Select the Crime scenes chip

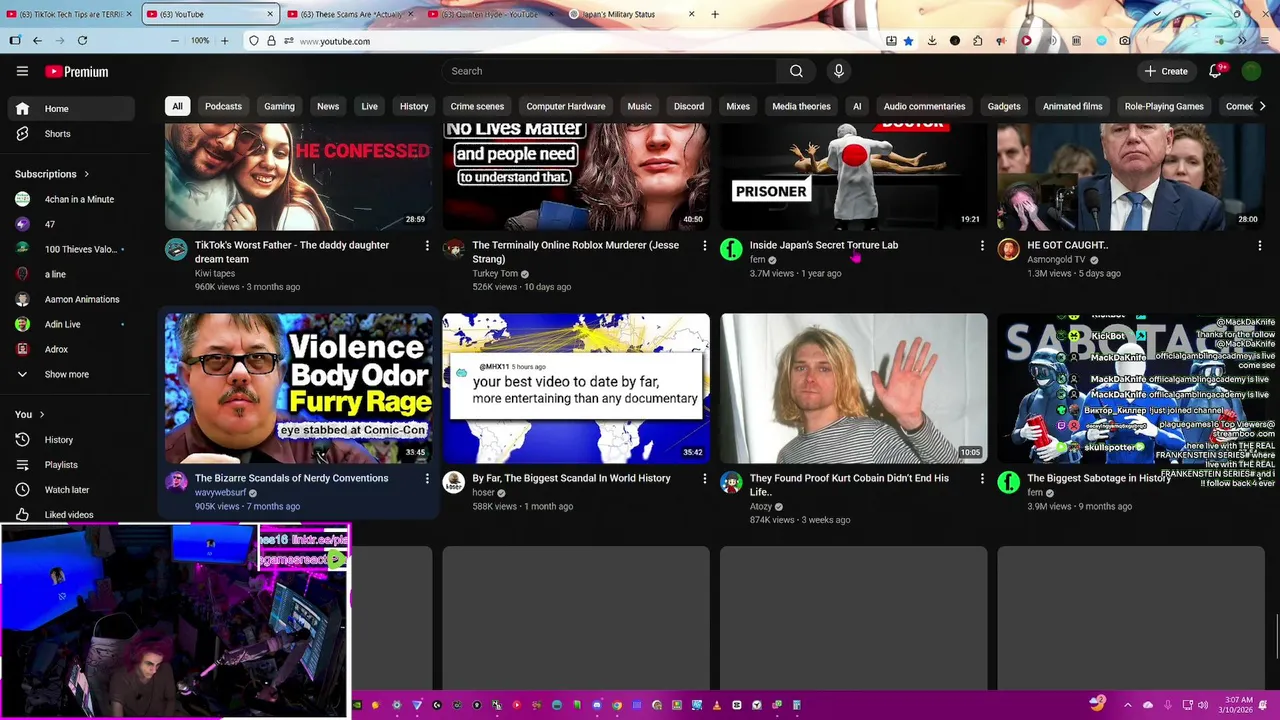tap(477, 106)
